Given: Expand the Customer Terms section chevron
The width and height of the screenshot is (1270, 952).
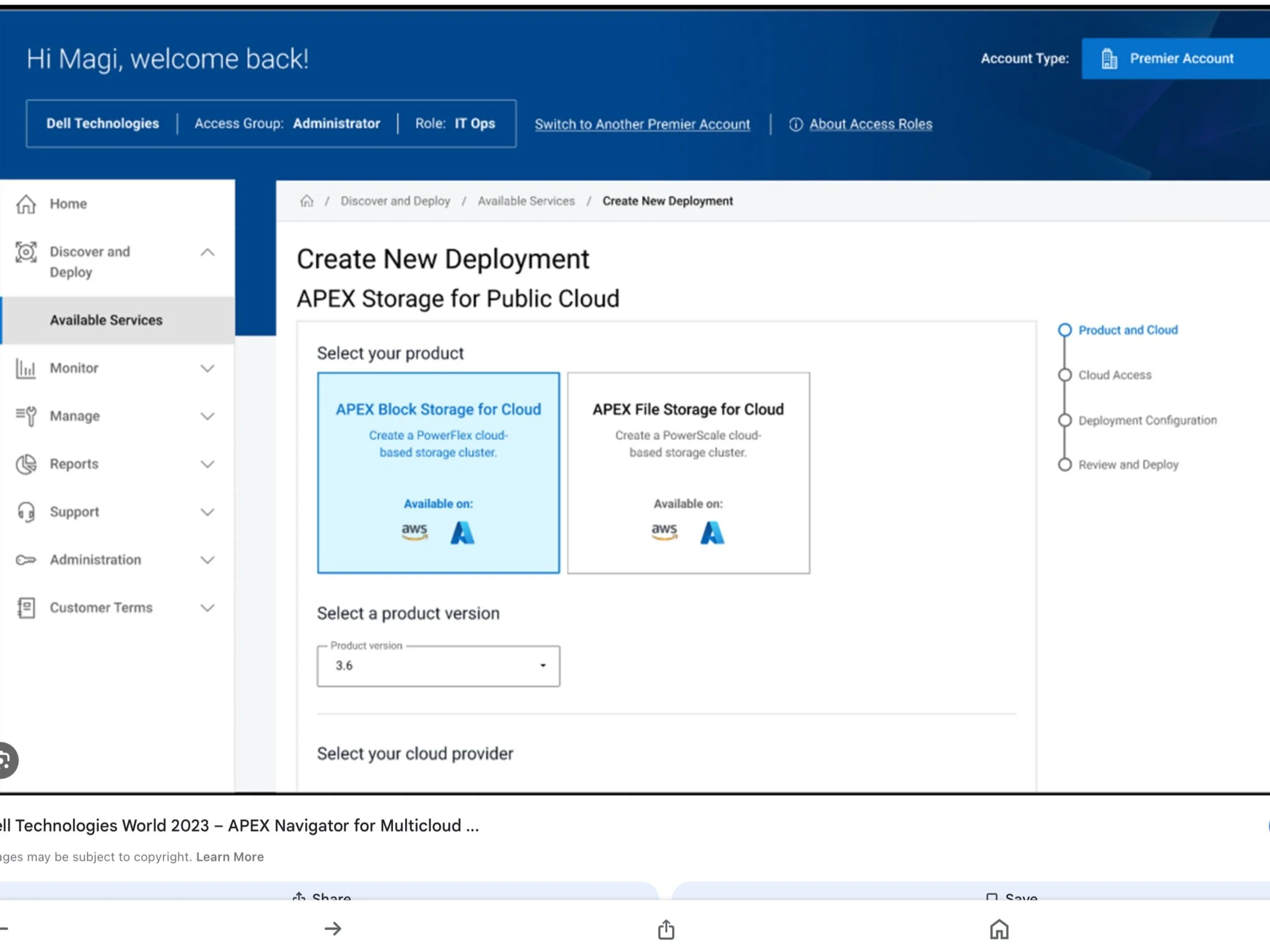Looking at the screenshot, I should tap(207, 608).
